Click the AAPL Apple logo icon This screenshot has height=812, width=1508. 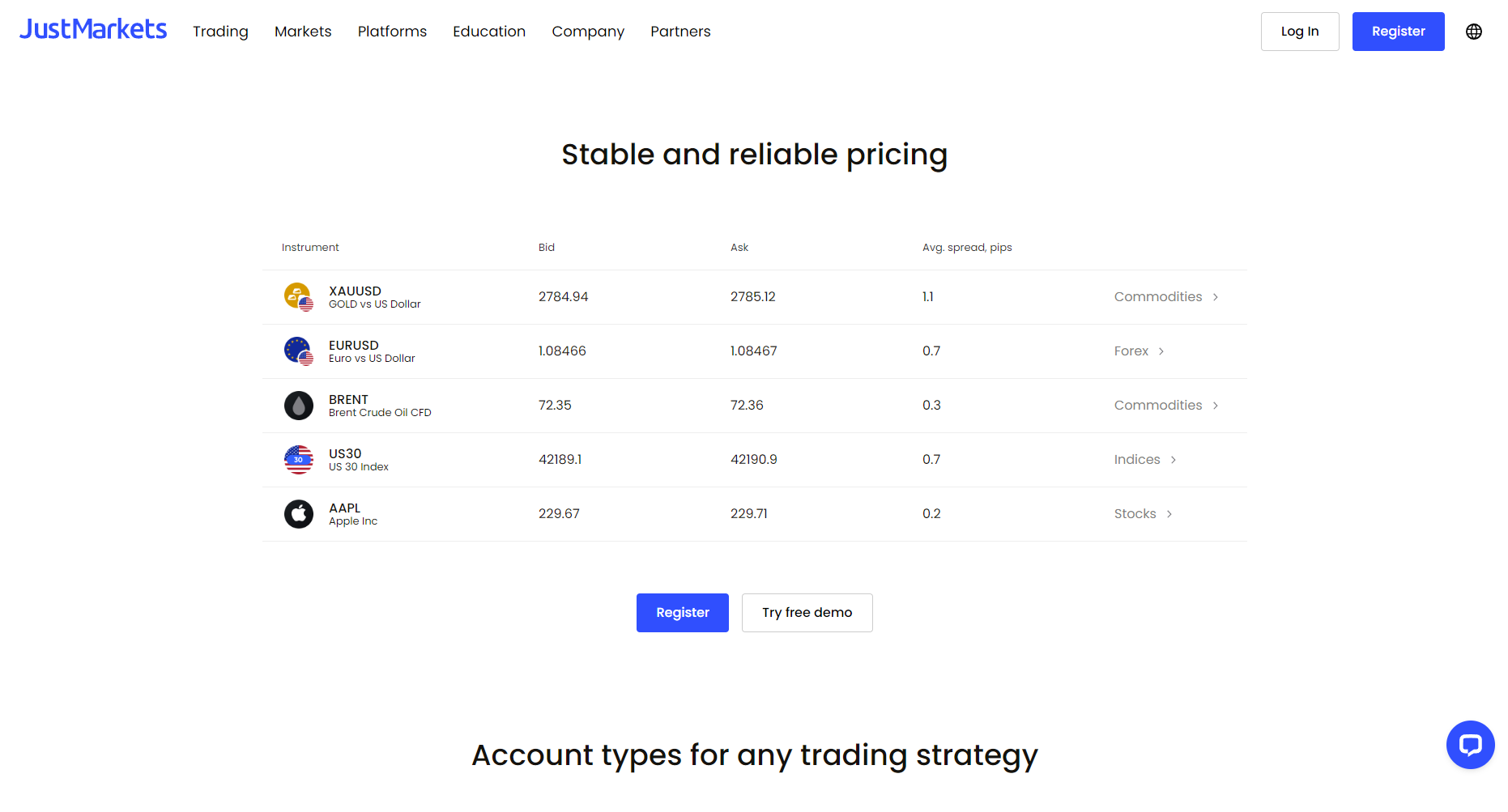(x=299, y=514)
